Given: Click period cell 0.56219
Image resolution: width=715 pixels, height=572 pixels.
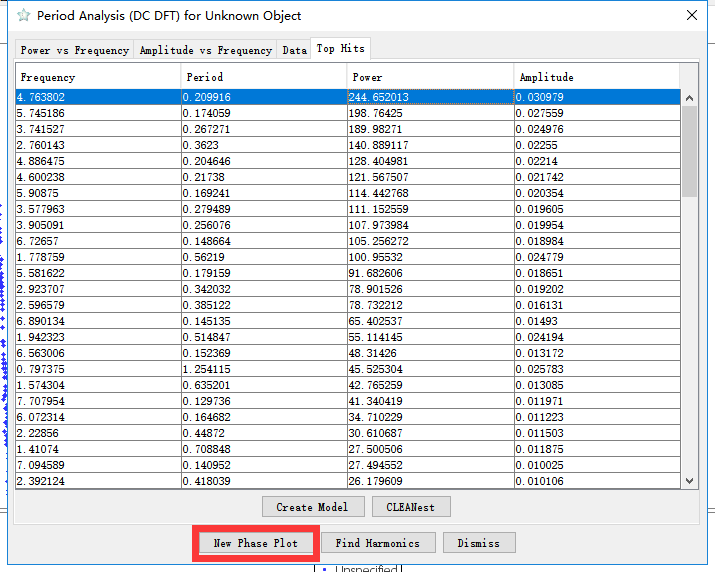Looking at the screenshot, I should click(264, 257).
